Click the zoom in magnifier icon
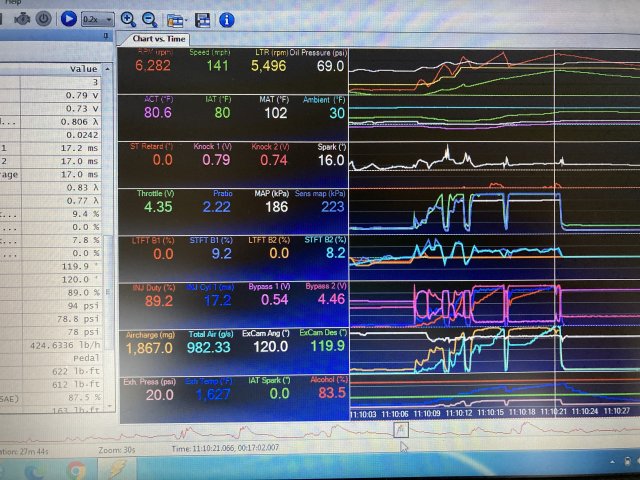Viewport: 640px width, 480px height. (x=128, y=18)
